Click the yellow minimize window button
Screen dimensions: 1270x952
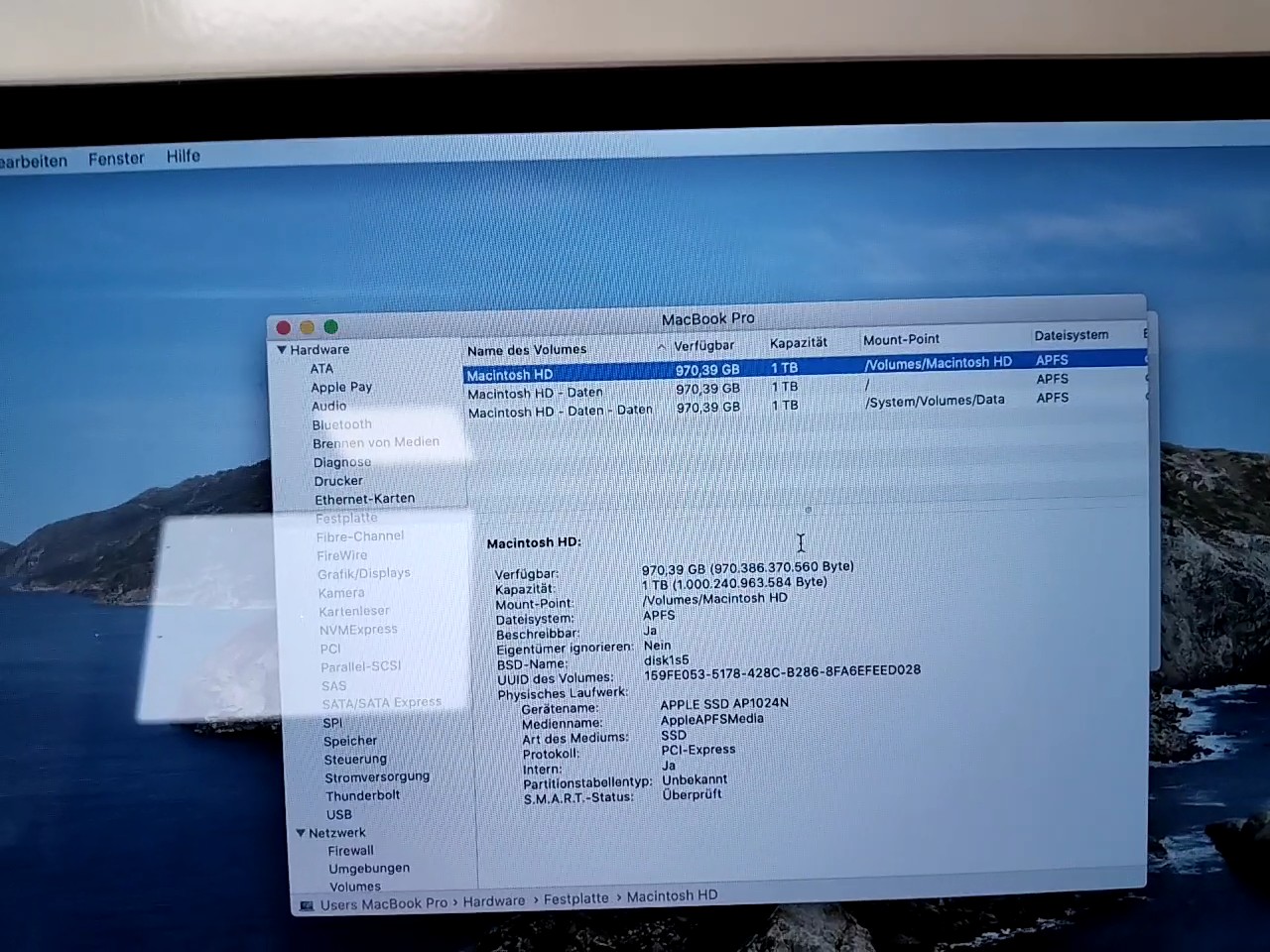click(307, 327)
